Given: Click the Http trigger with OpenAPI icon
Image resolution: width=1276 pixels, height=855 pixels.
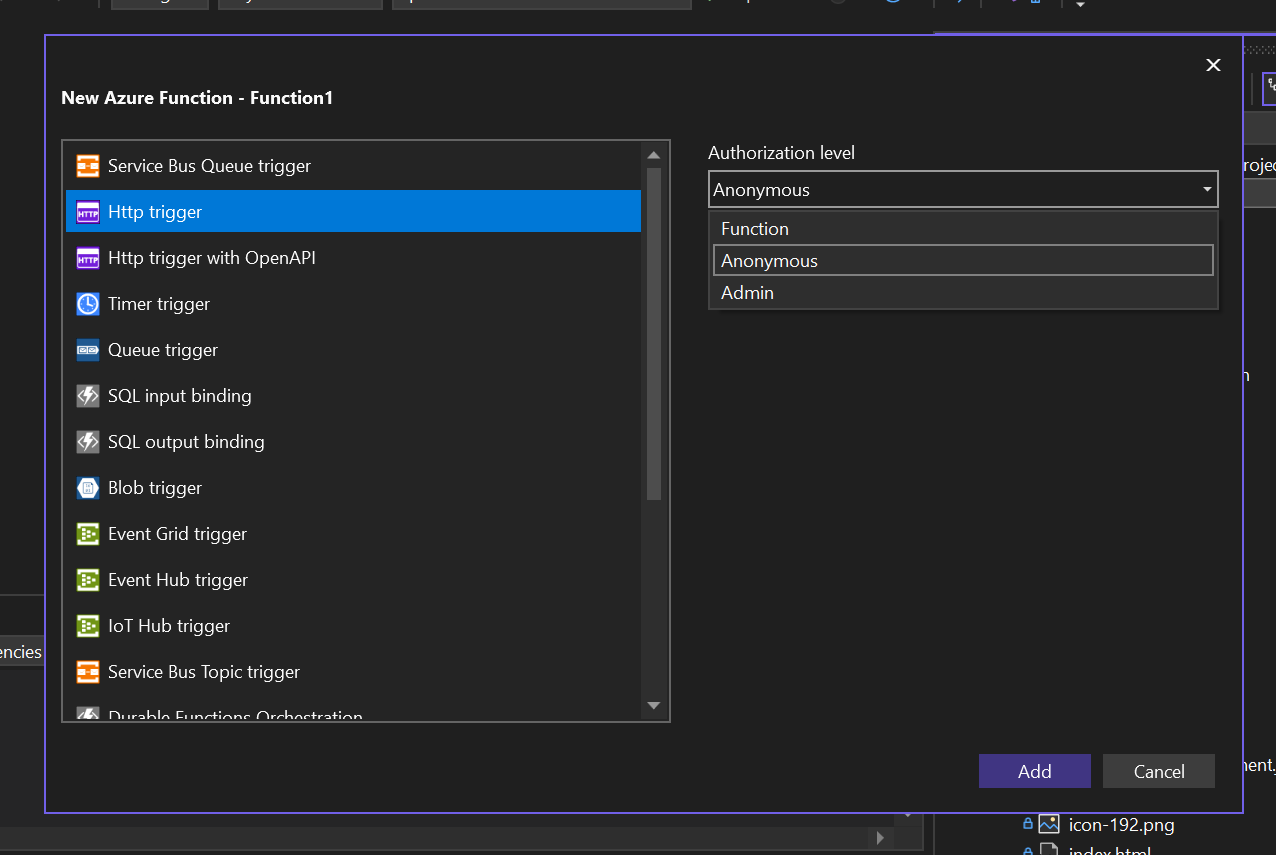Looking at the screenshot, I should point(87,257).
